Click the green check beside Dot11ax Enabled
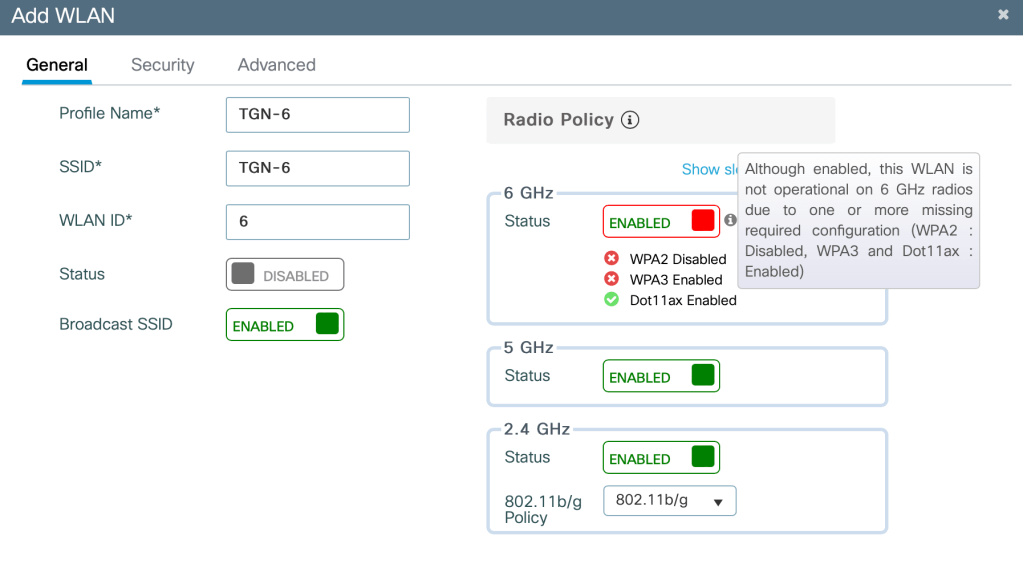Image resolution: width=1023 pixels, height=576 pixels. click(x=612, y=300)
